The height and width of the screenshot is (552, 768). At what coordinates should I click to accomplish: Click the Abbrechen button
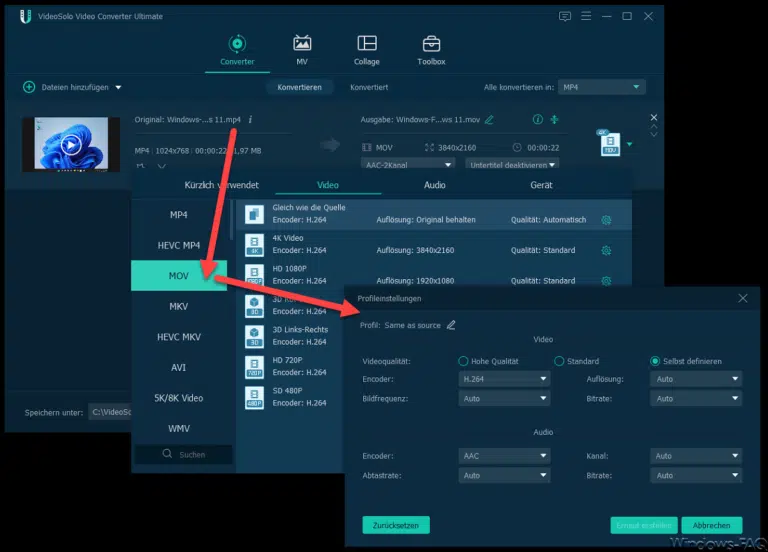click(x=711, y=524)
